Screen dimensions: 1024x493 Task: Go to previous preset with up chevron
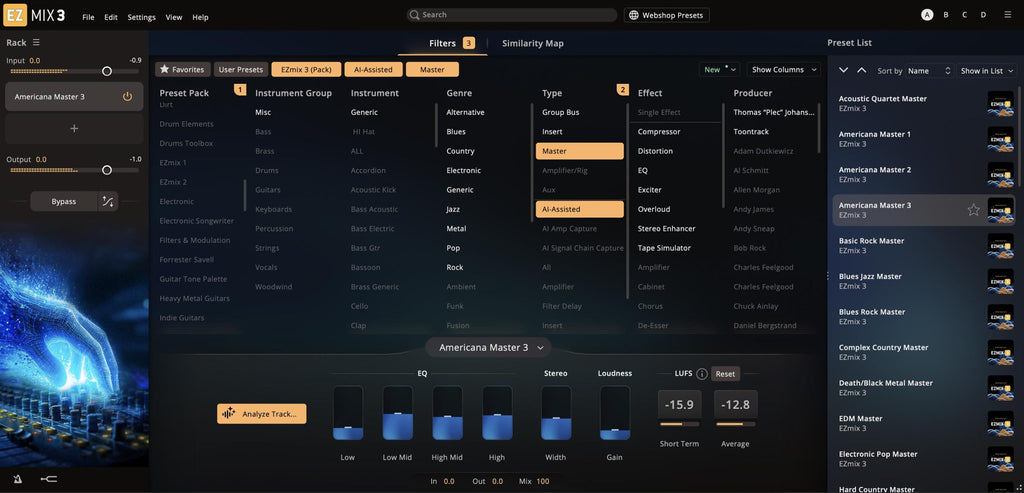point(861,70)
